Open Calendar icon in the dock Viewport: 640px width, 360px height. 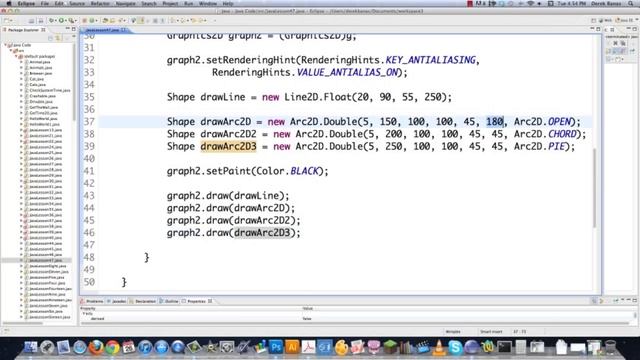pos(129,347)
